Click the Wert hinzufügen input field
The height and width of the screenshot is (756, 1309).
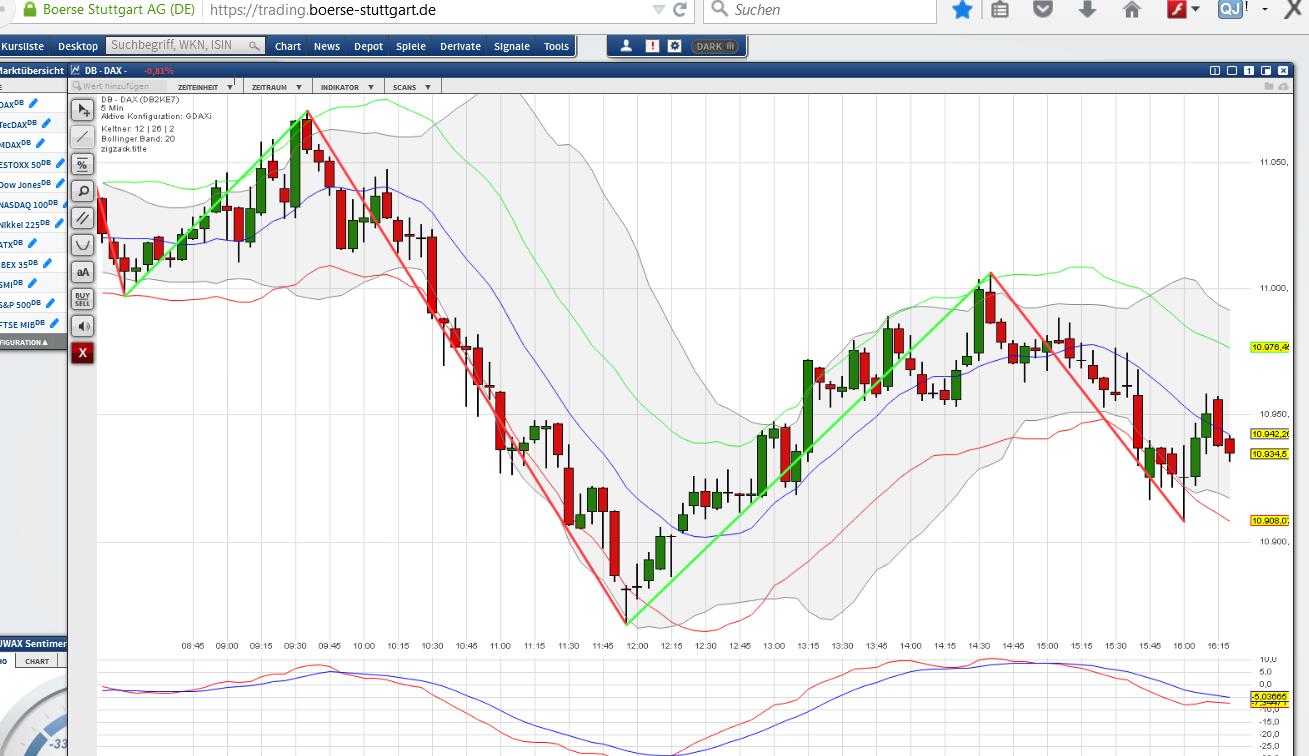pyautogui.click(x=120, y=87)
